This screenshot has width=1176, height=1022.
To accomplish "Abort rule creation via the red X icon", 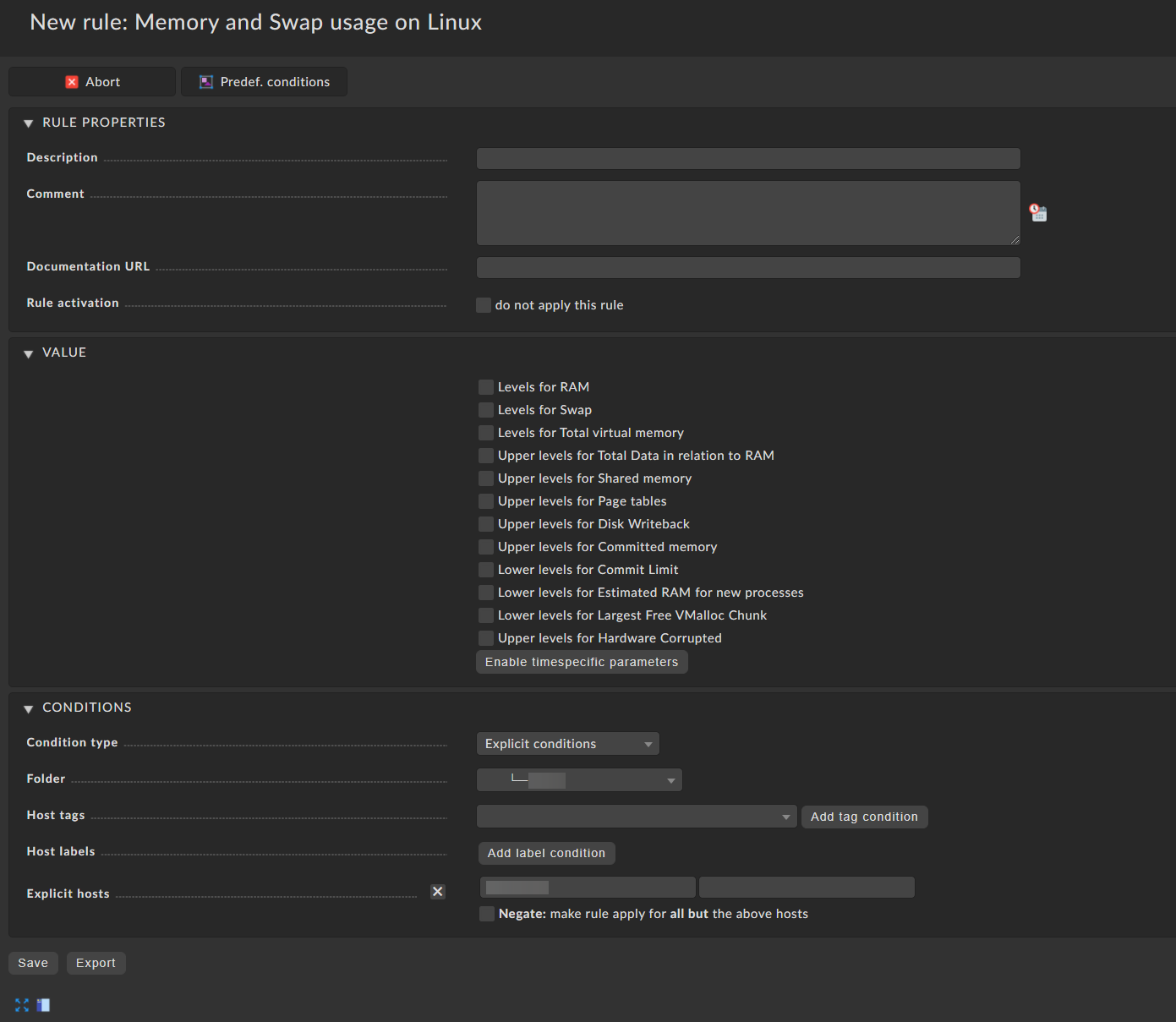I will click(73, 81).
